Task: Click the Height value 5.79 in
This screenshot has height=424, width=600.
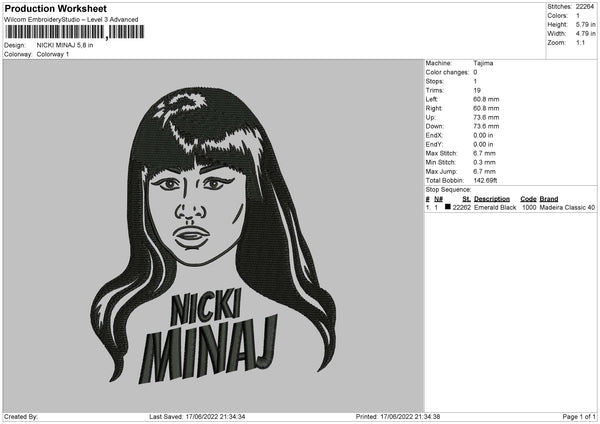Action: point(585,24)
